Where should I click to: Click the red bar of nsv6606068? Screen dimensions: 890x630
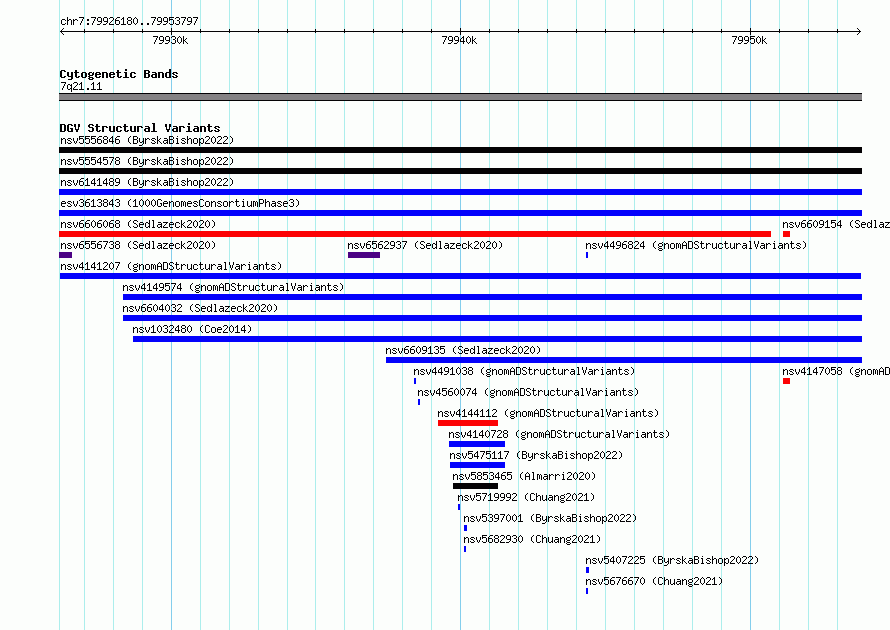tap(415, 234)
